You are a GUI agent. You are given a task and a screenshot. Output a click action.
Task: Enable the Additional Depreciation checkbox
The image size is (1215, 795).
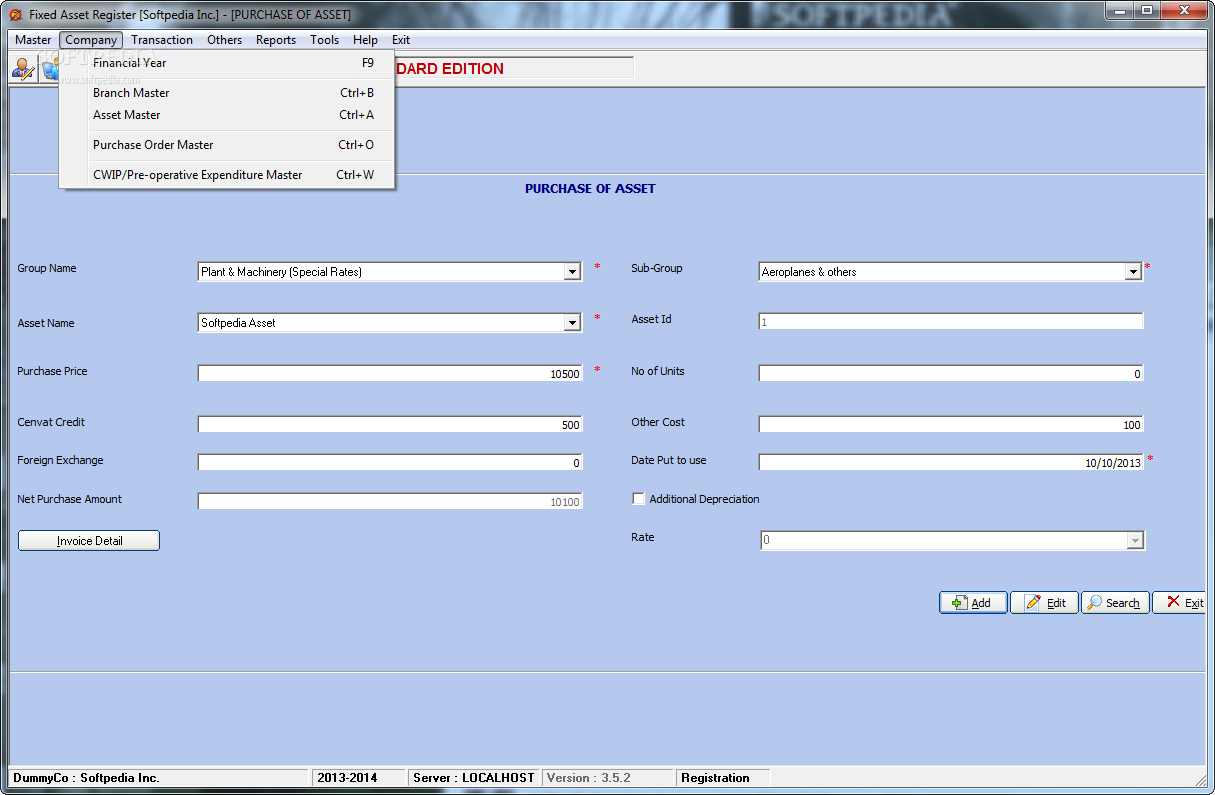639,499
